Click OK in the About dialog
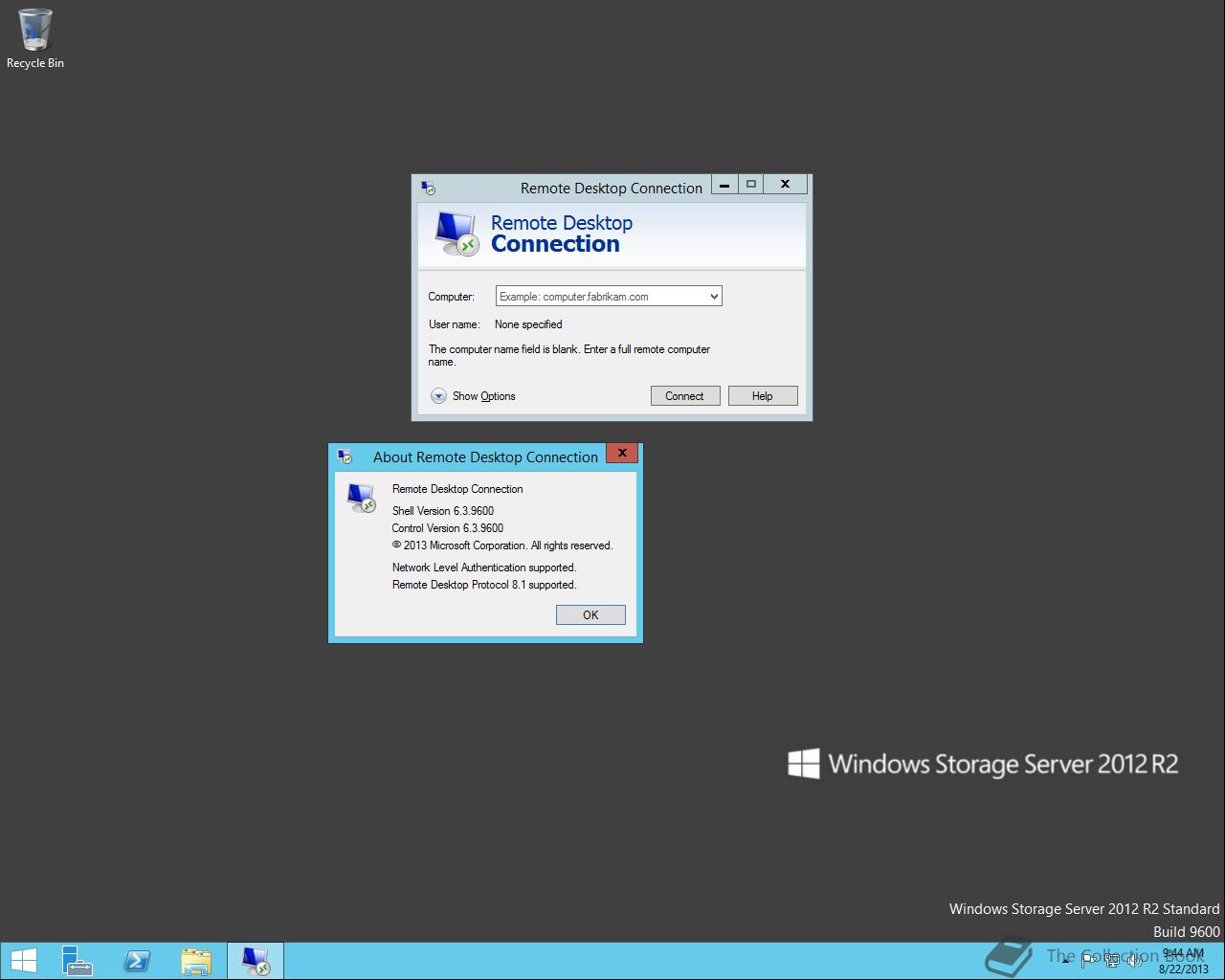Screen dimensions: 1225x980 pos(590,615)
